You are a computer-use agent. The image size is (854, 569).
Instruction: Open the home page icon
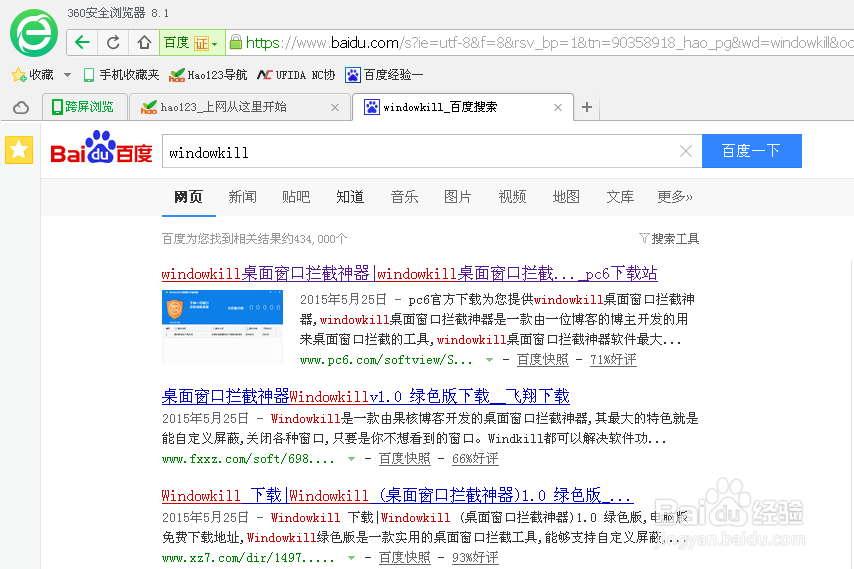click(x=144, y=42)
